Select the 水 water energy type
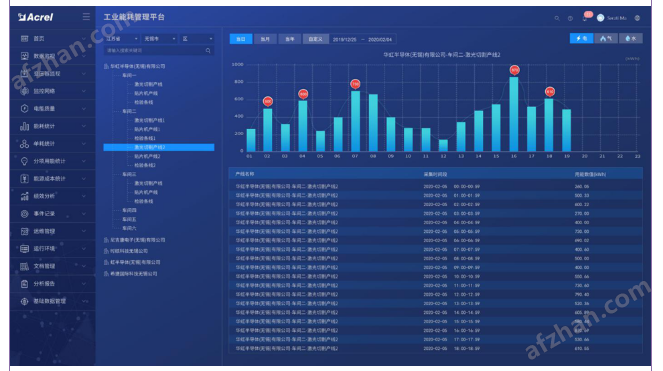Viewport: 663px width, 371px height. [x=630, y=38]
